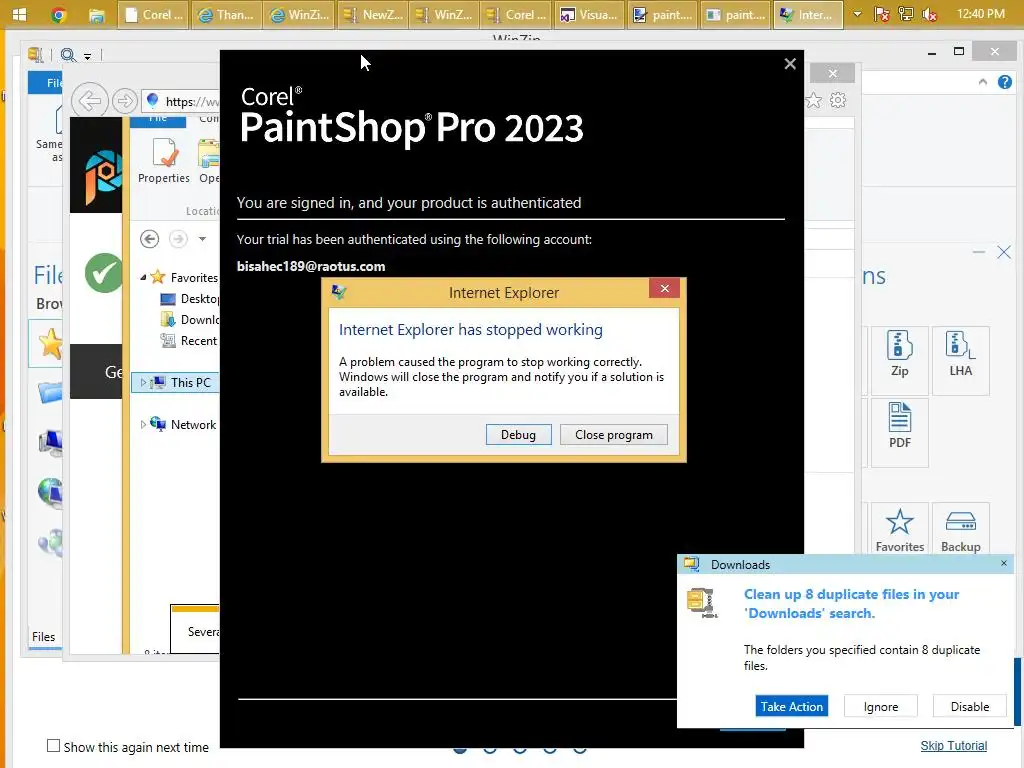Close the PaintShop Pro 2023 splash window
The image size is (1024, 768).
pyautogui.click(x=790, y=64)
